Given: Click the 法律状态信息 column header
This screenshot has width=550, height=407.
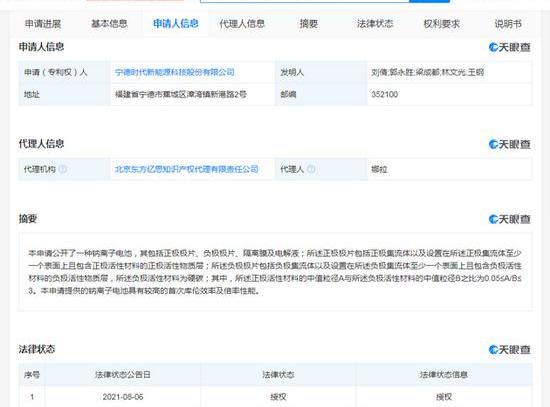Looking at the screenshot, I should [x=444, y=375].
